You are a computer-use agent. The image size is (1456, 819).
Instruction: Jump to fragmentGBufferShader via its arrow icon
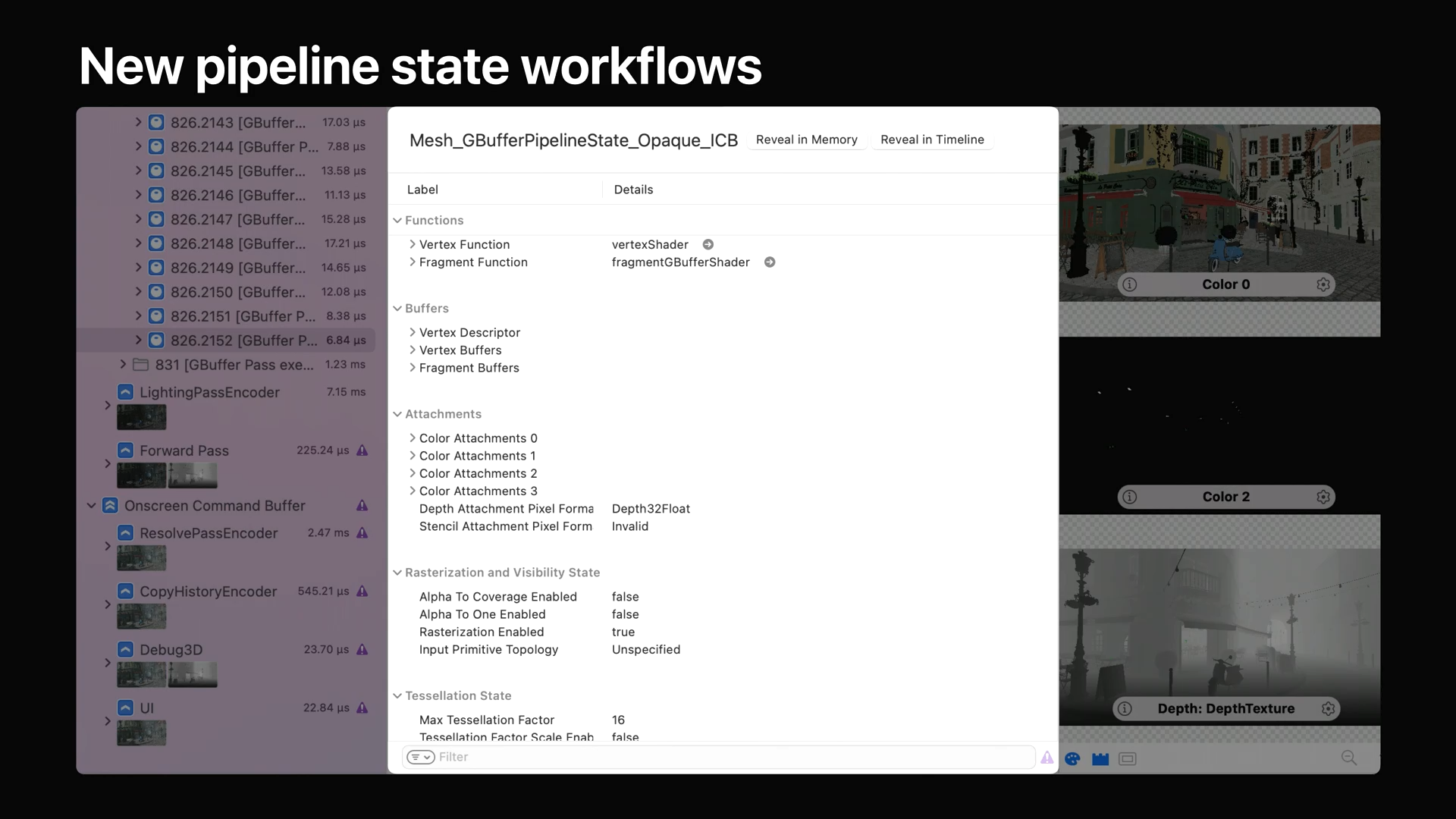pyautogui.click(x=769, y=262)
